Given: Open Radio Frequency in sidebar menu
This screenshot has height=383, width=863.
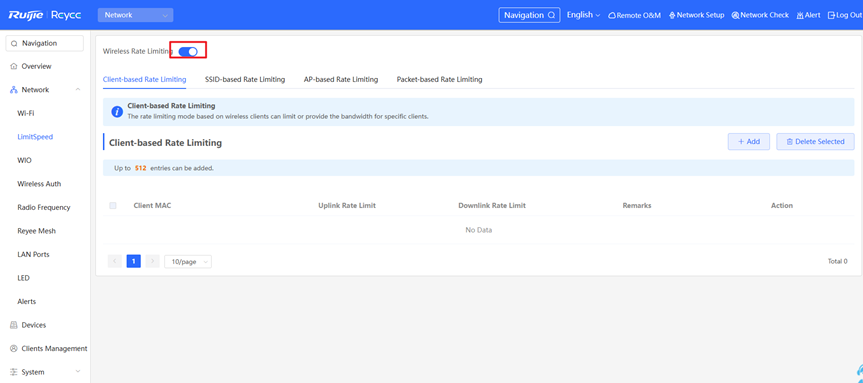Looking at the screenshot, I should 43,207.
